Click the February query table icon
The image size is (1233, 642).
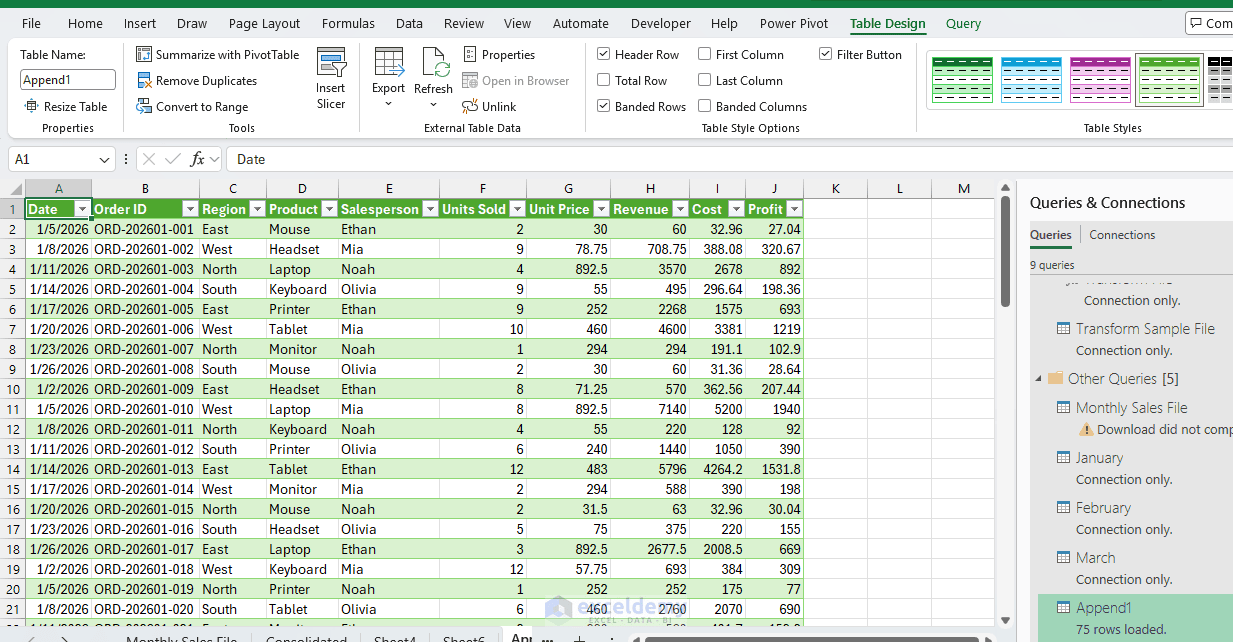1064,508
